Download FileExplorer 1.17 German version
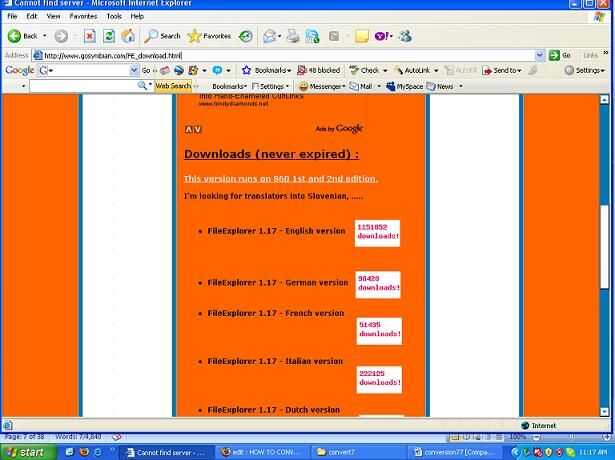The image size is (615, 460). pyautogui.click(x=277, y=283)
